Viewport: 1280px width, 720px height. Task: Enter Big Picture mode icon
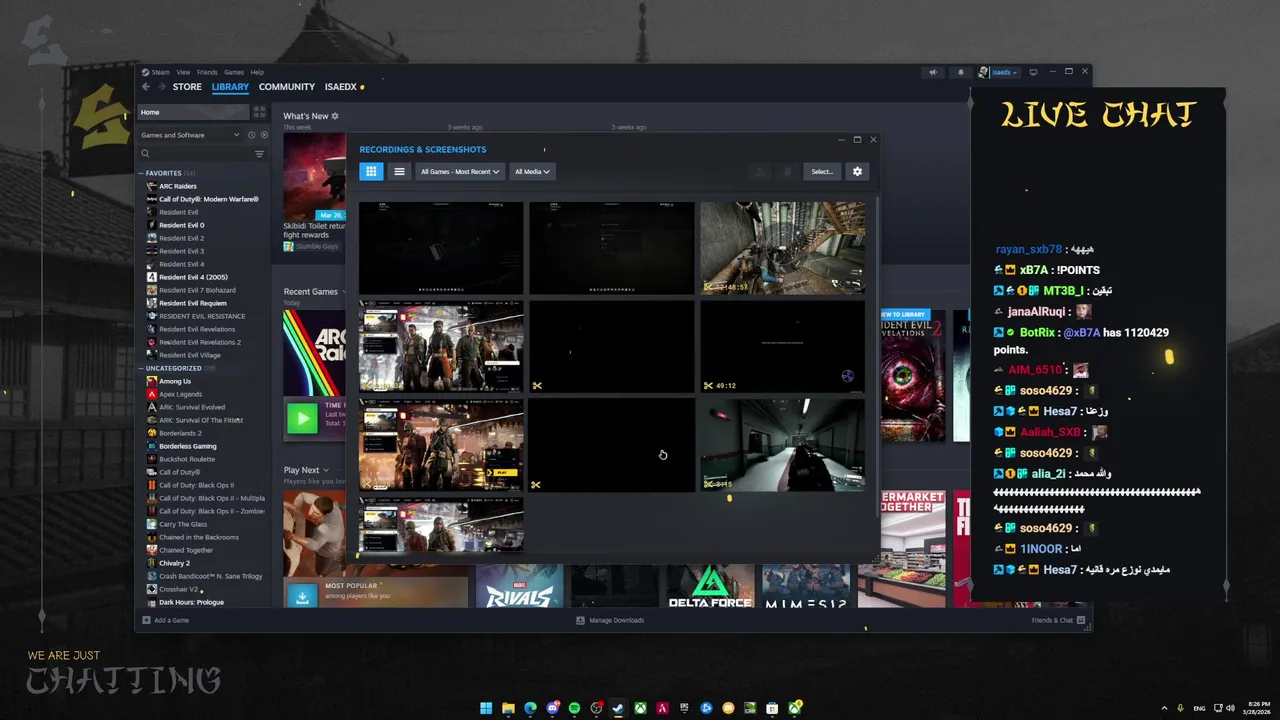point(1033,72)
